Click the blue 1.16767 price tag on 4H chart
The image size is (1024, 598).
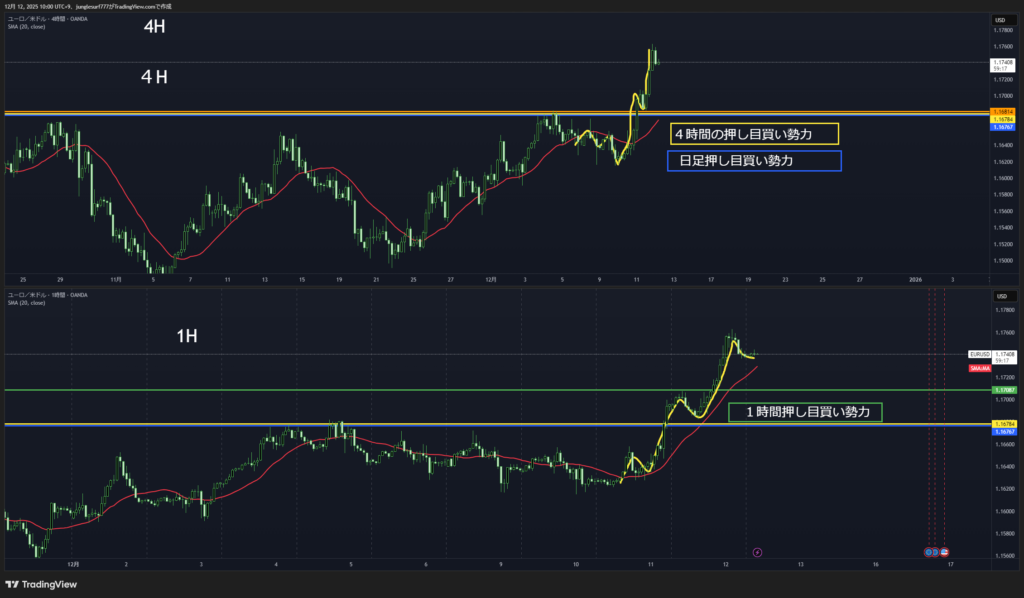pos(1002,128)
